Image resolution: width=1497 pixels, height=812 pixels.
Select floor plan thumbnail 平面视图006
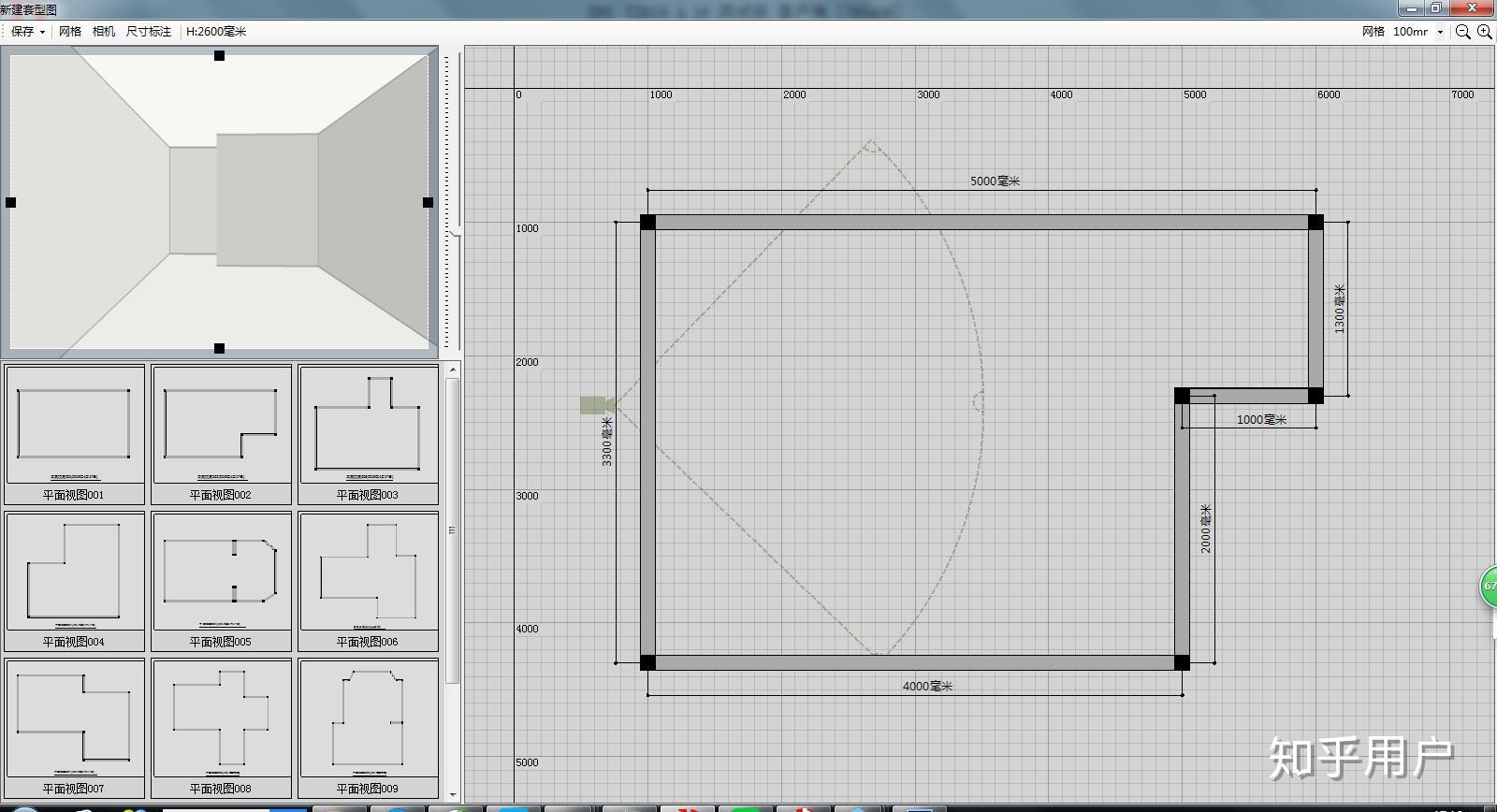tap(369, 581)
